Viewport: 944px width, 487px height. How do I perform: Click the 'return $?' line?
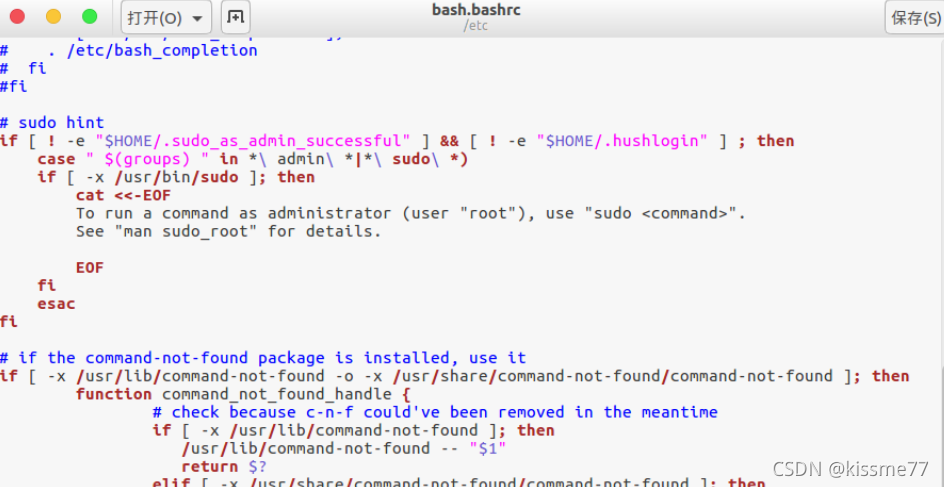coord(224,466)
